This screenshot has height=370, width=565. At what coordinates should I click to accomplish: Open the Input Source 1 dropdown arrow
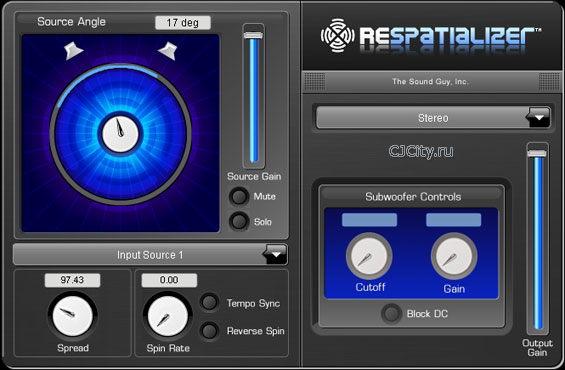(x=276, y=254)
